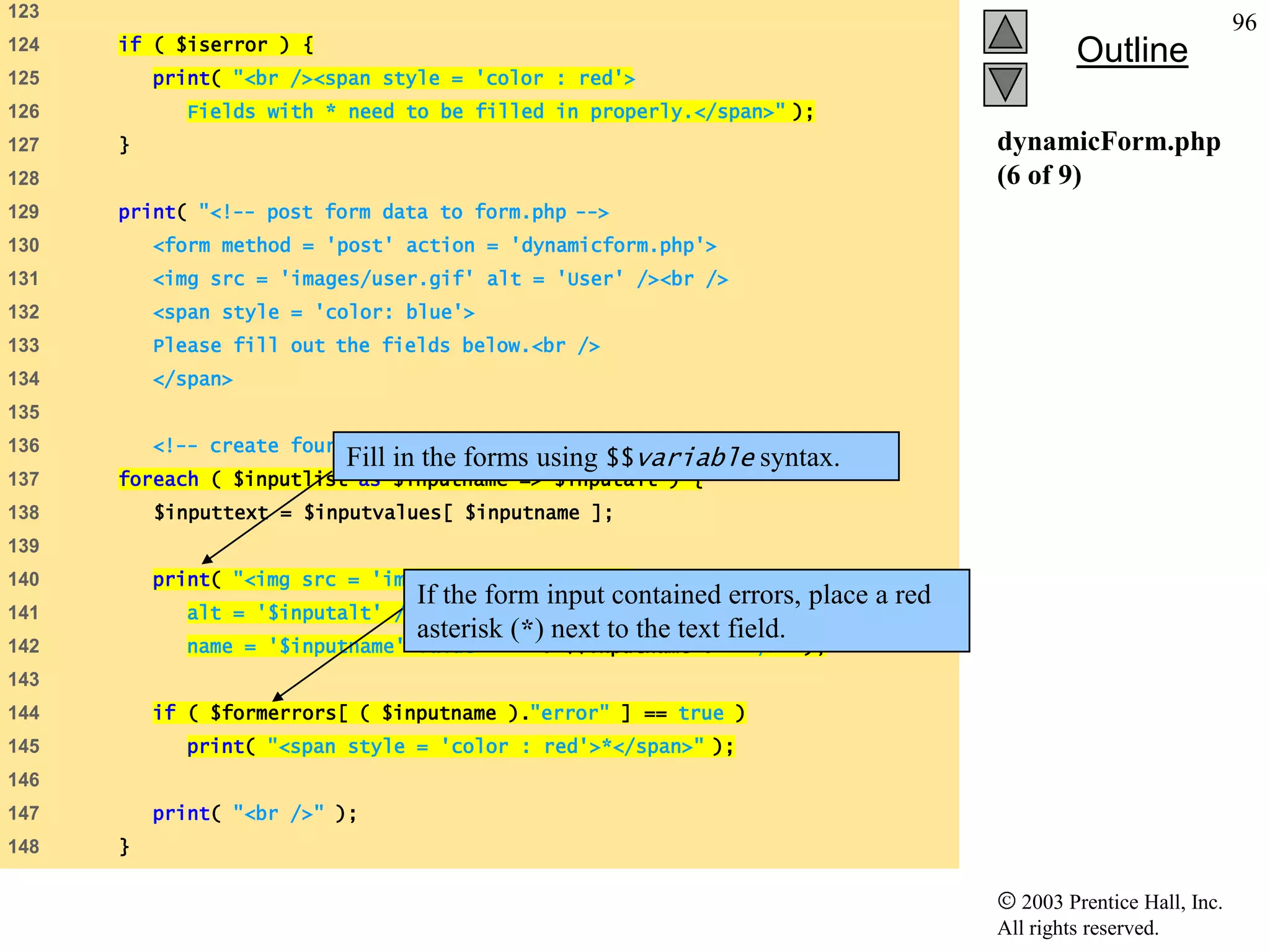Click the closing brace on line 148

tap(124, 847)
